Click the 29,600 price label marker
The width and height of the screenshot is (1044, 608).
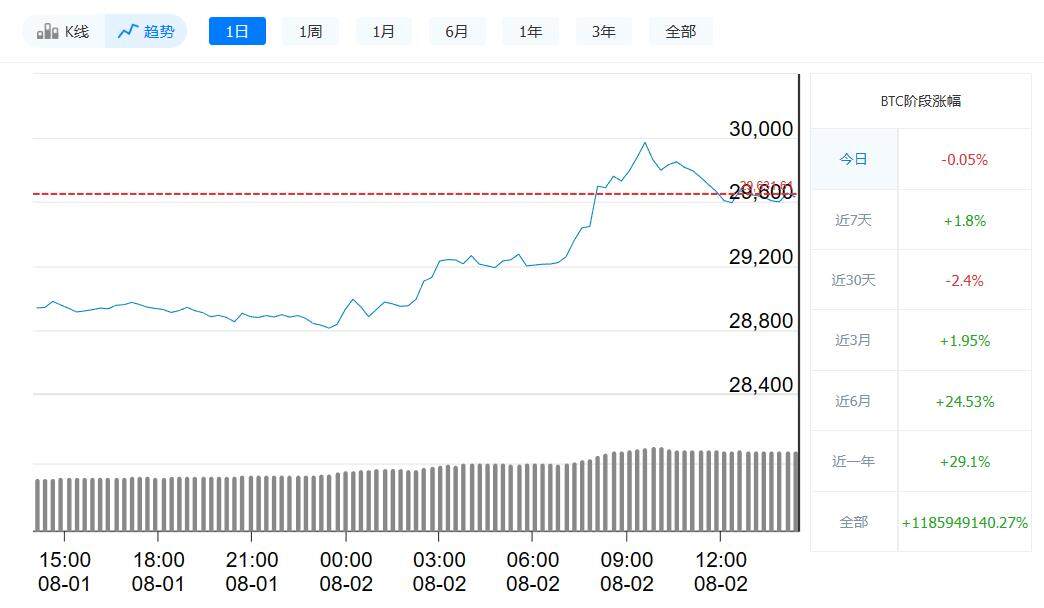[764, 191]
